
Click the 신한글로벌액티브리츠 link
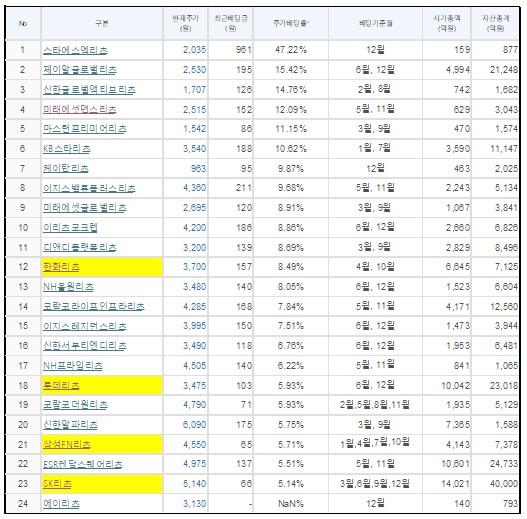89,90
